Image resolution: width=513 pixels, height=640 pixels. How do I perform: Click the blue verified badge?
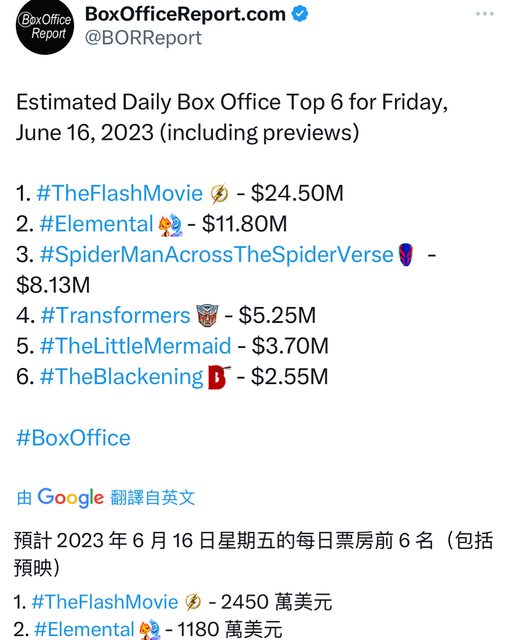point(300,14)
